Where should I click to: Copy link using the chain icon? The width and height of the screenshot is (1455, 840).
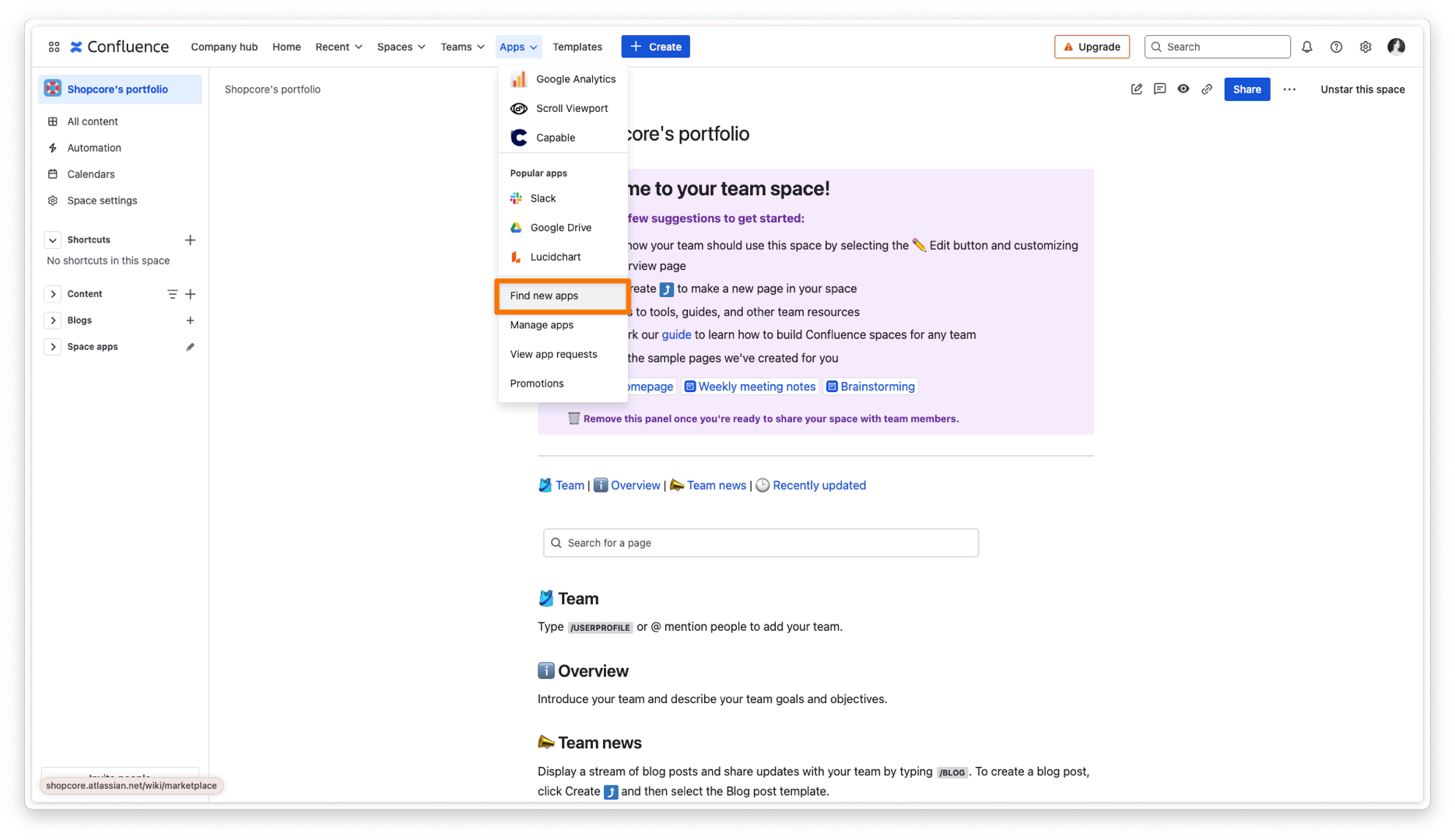pyautogui.click(x=1207, y=89)
